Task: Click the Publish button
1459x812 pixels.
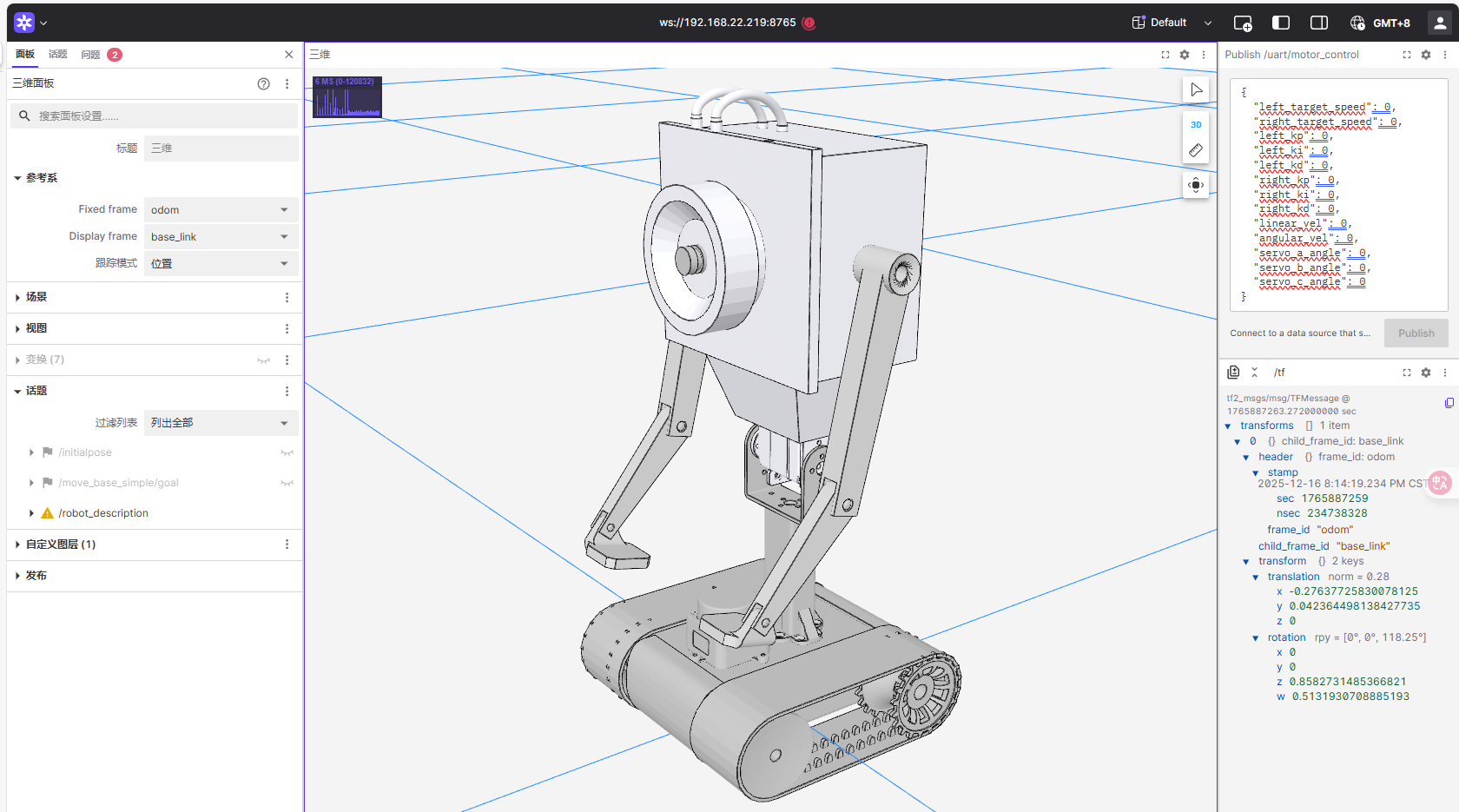Action: tap(1416, 333)
